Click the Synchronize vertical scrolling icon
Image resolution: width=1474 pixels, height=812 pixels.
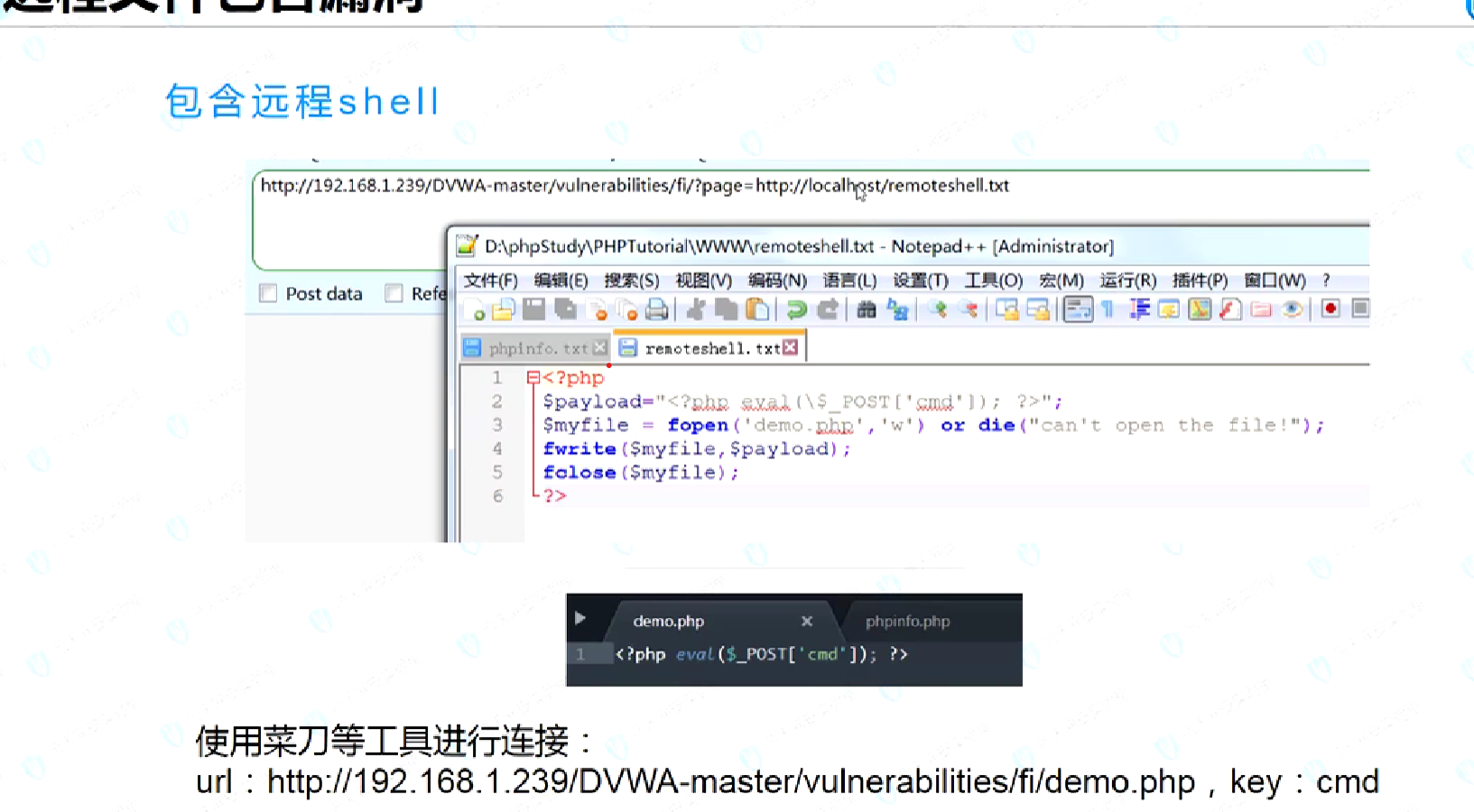click(1007, 310)
